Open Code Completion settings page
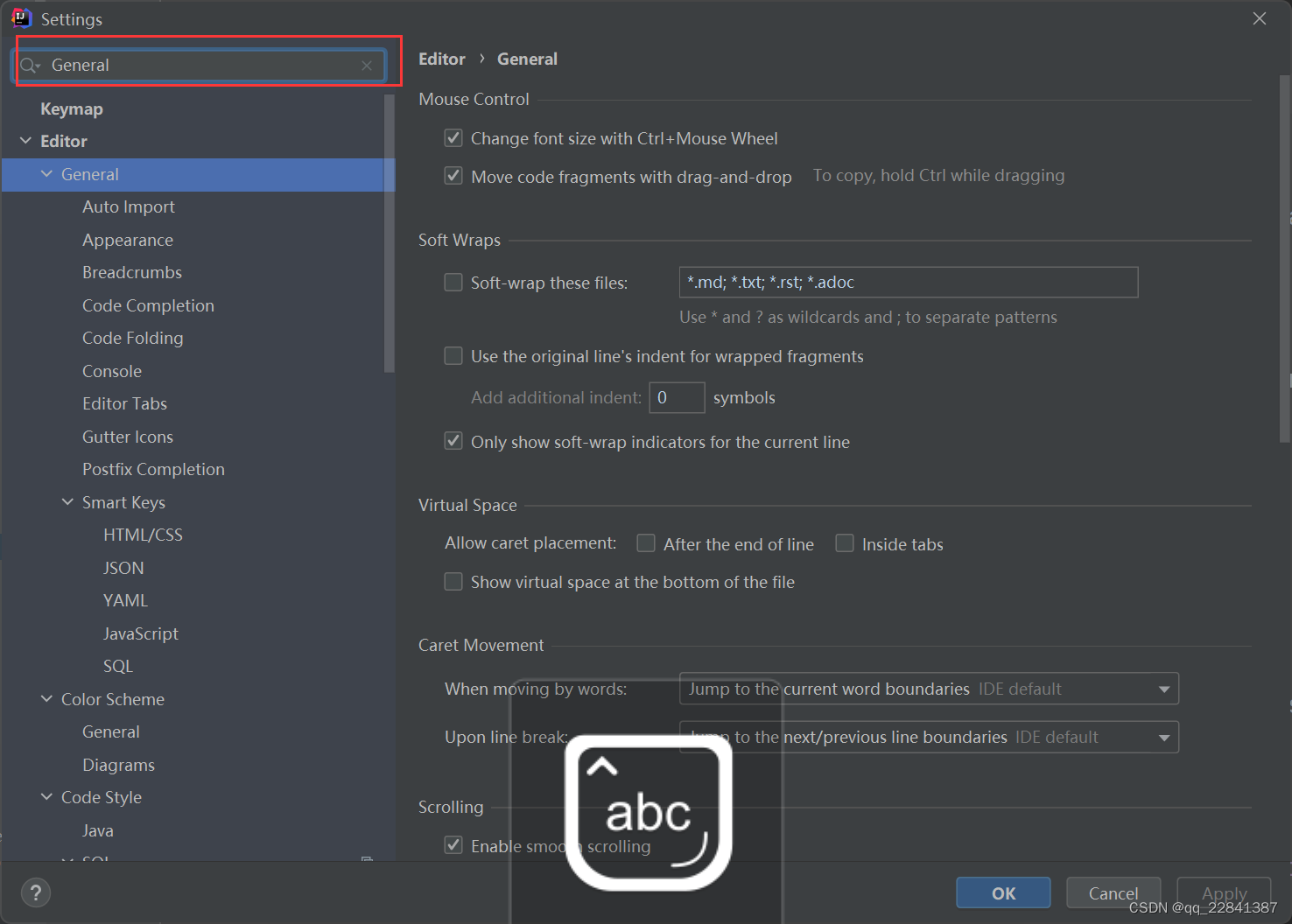1292x924 pixels. point(148,305)
